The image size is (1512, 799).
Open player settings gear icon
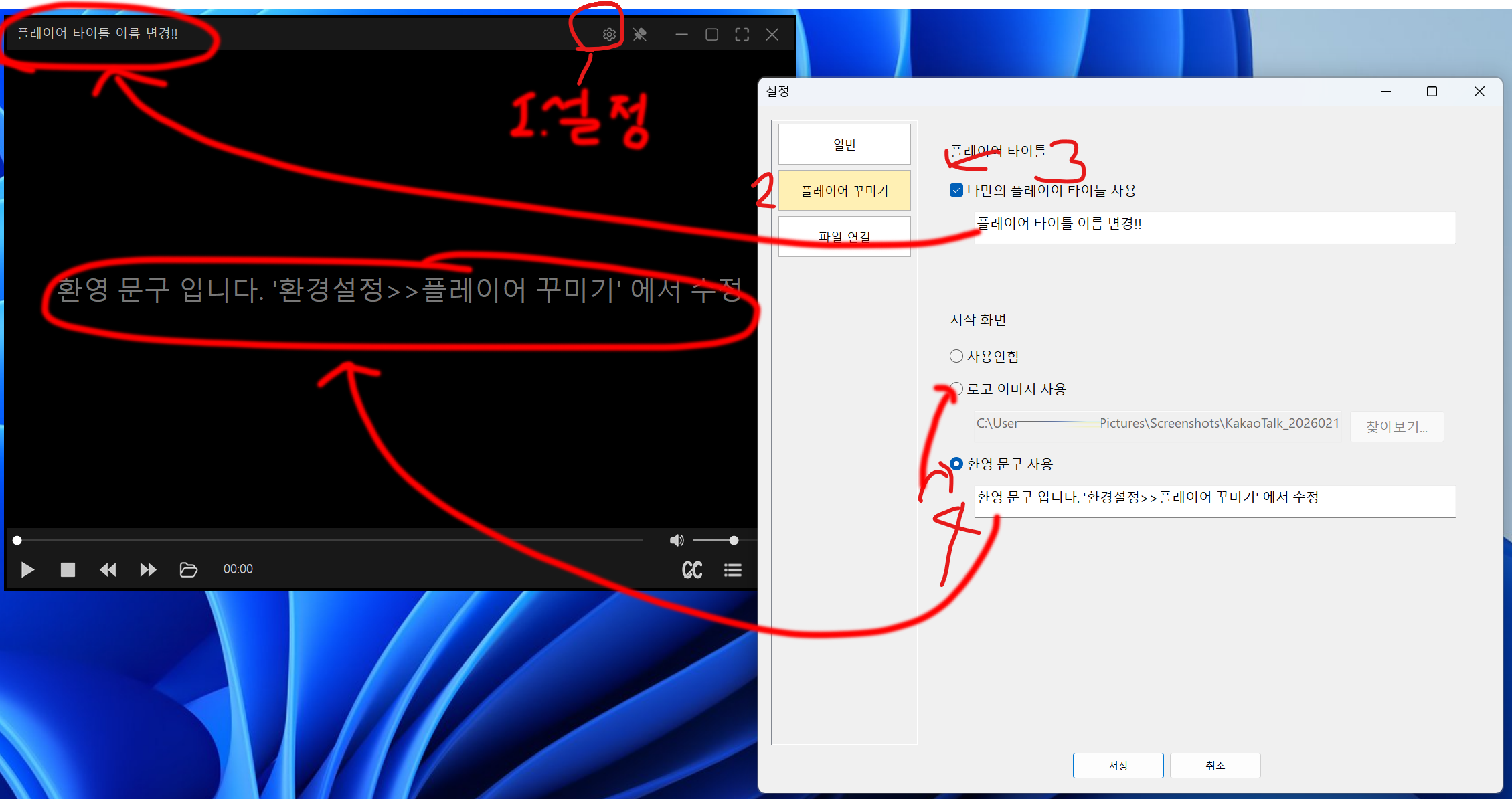pyautogui.click(x=608, y=35)
